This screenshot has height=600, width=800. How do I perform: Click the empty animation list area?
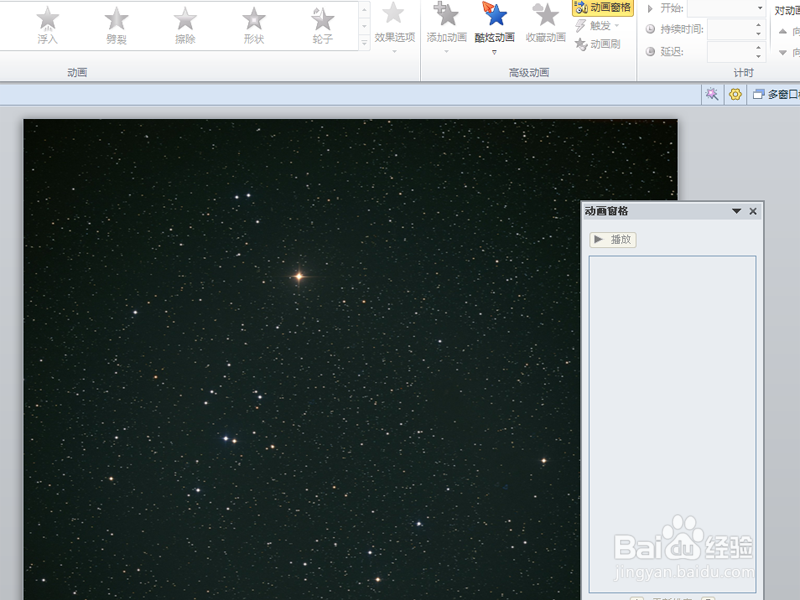672,424
